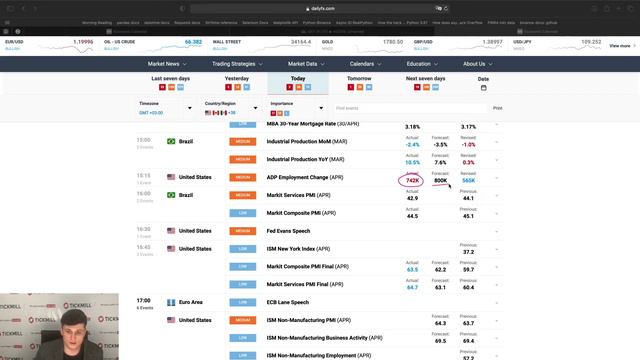The width and height of the screenshot is (640, 360).
Task: Open the ADP Employment Change event title
Action: click(305, 178)
